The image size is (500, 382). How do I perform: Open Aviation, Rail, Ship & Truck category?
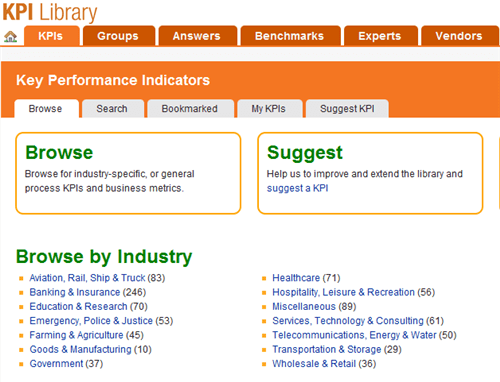point(87,278)
